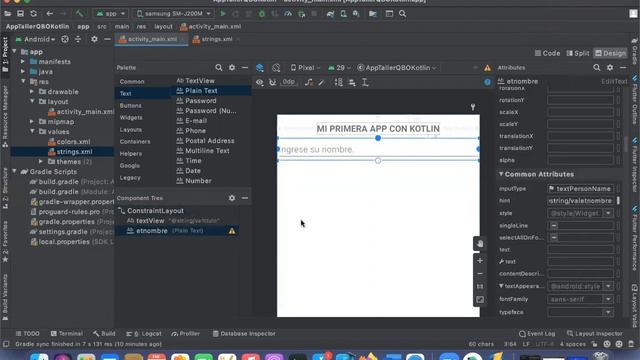This screenshot has width=640, height=360.
Task: Open the Android project view dropdown
Action: (35, 39)
